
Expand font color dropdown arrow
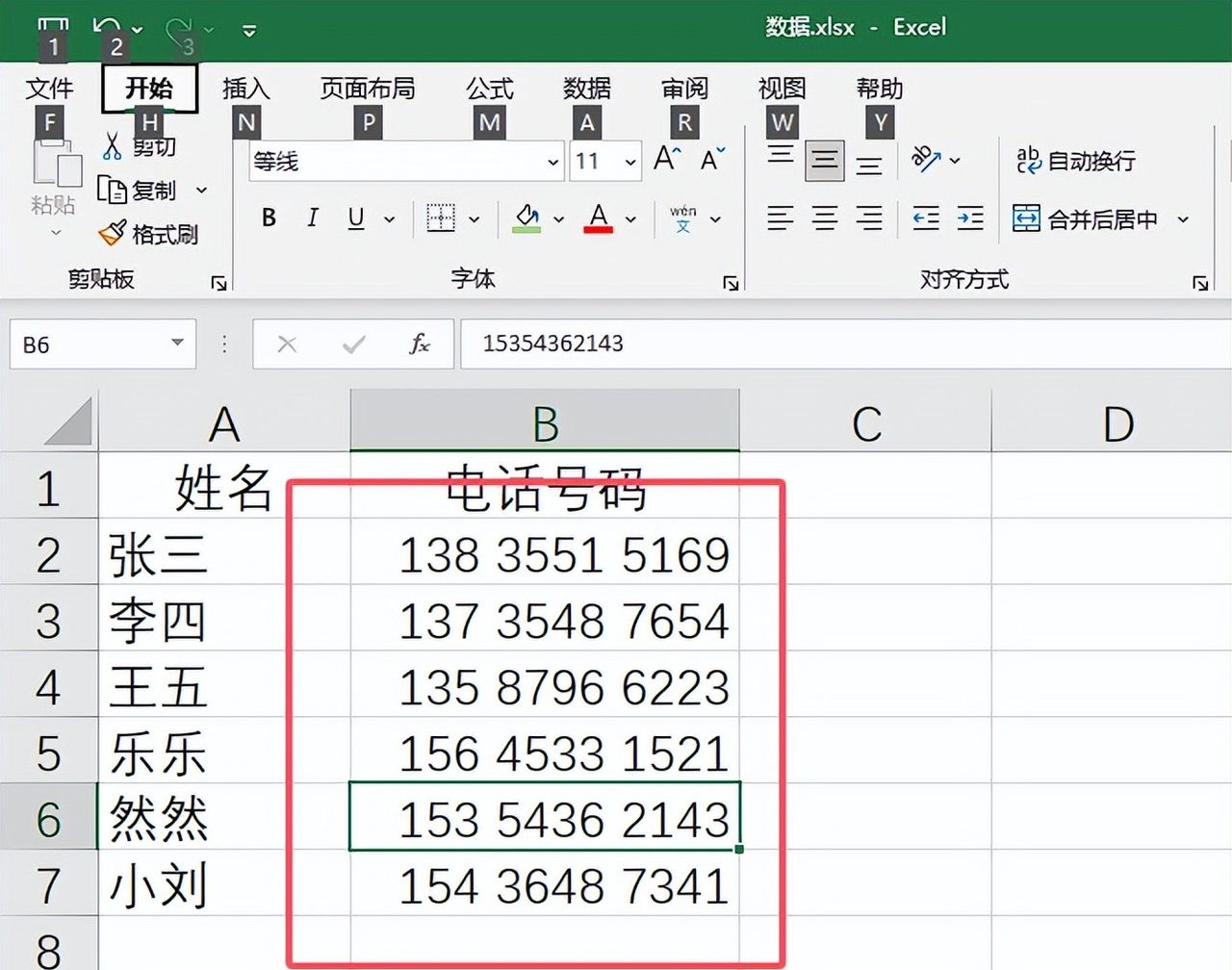[630, 219]
